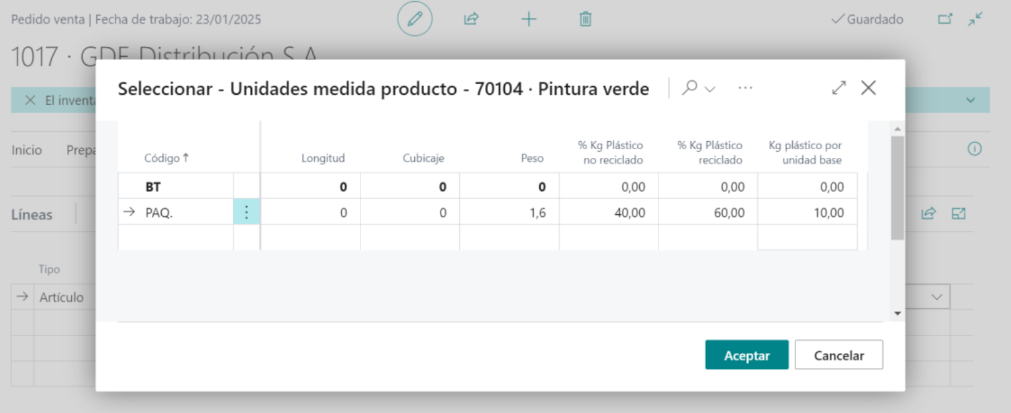Click the share icon in the Líneas section
The width and height of the screenshot is (1011, 413).
click(928, 214)
